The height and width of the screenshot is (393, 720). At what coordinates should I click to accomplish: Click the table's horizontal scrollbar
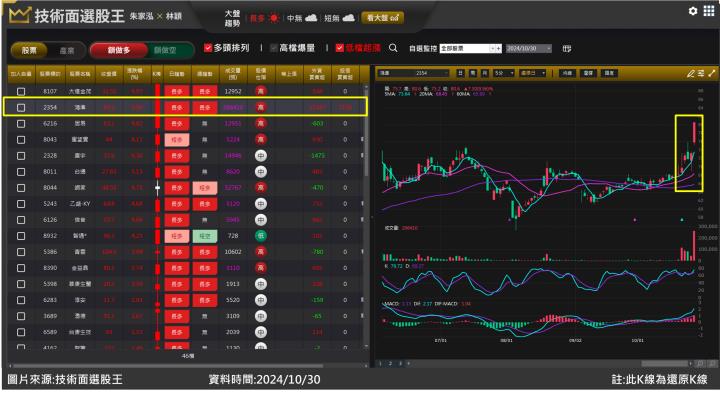[168, 366]
